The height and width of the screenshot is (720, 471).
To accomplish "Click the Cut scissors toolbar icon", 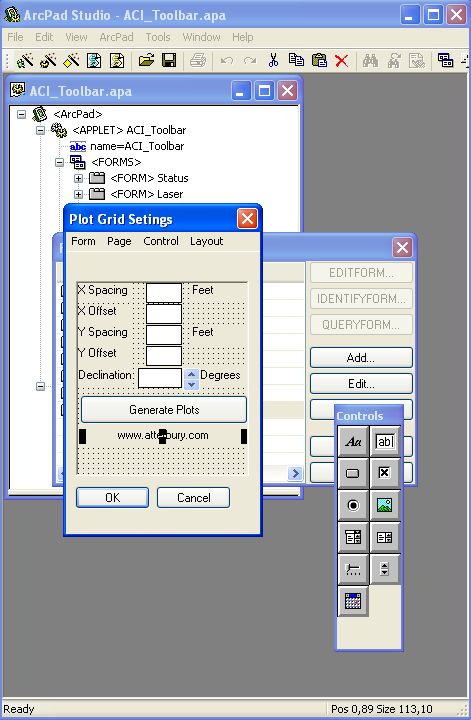I will 273,60.
